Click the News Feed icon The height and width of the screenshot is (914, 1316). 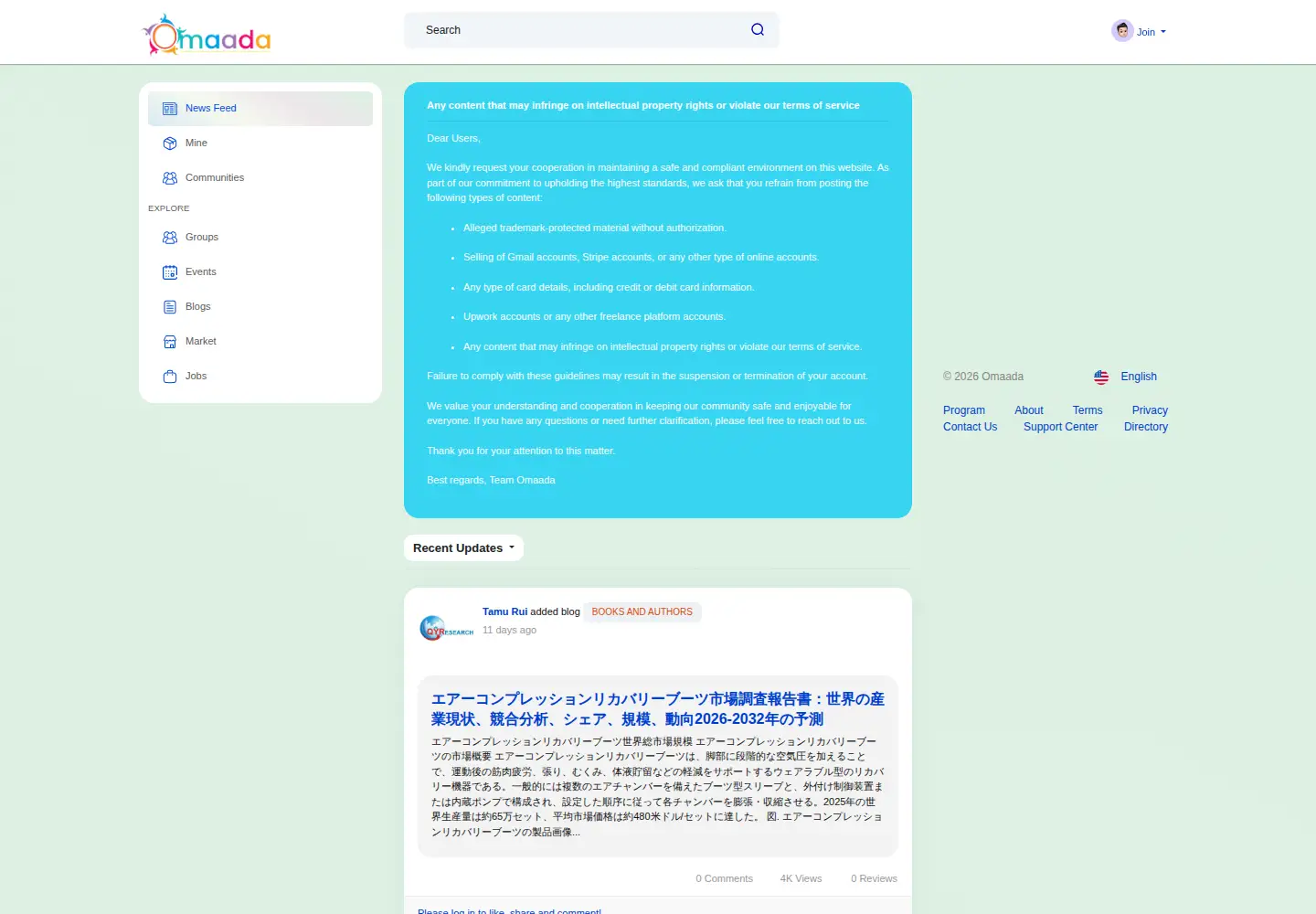[x=170, y=109]
